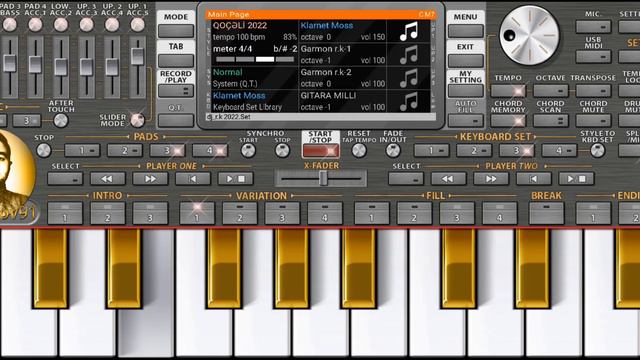Click the FADE IN/OUT round button
Screen dimensions: 640x360
click(x=393, y=151)
